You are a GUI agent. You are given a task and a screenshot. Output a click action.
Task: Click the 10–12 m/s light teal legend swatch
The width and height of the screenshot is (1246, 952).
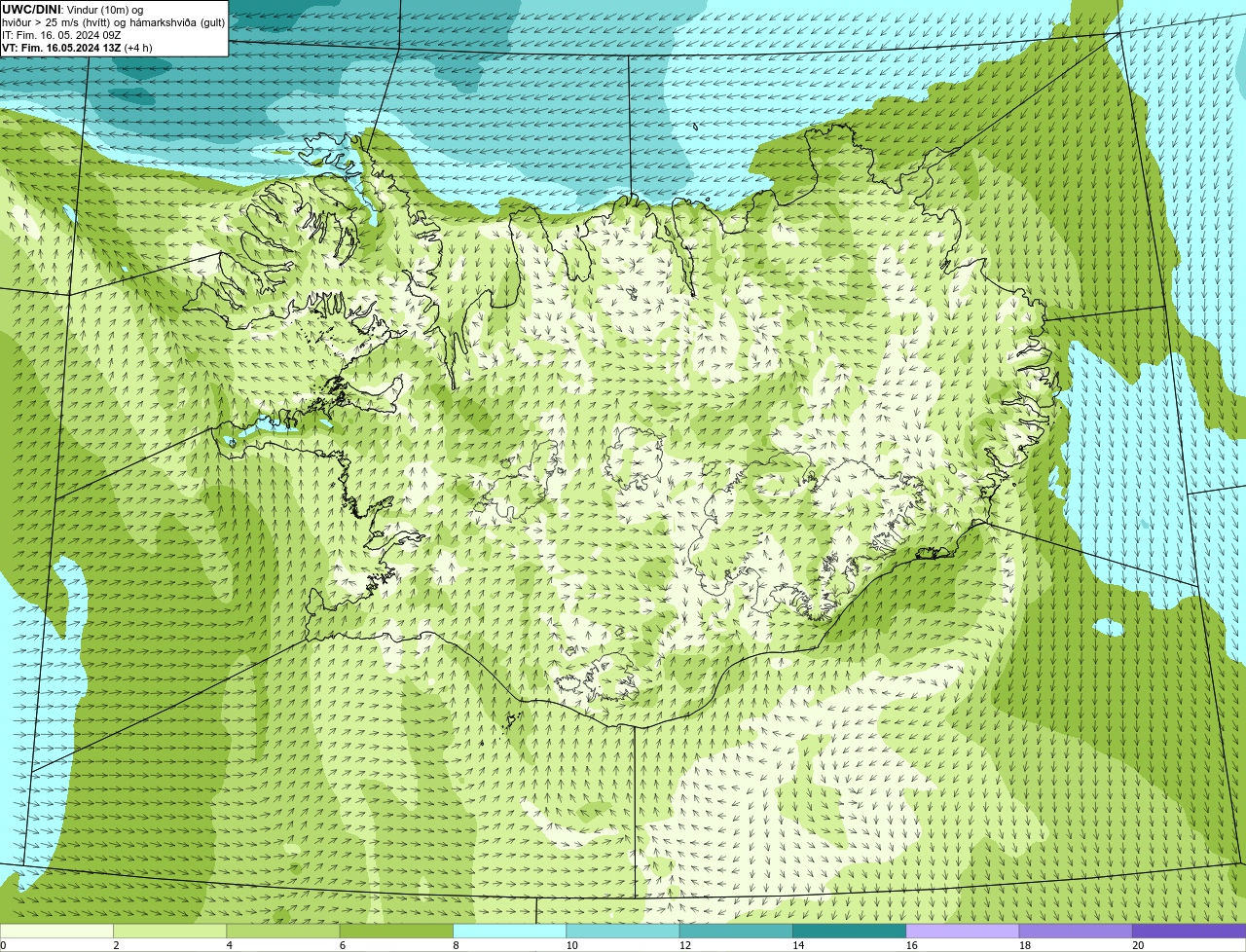tap(622, 932)
